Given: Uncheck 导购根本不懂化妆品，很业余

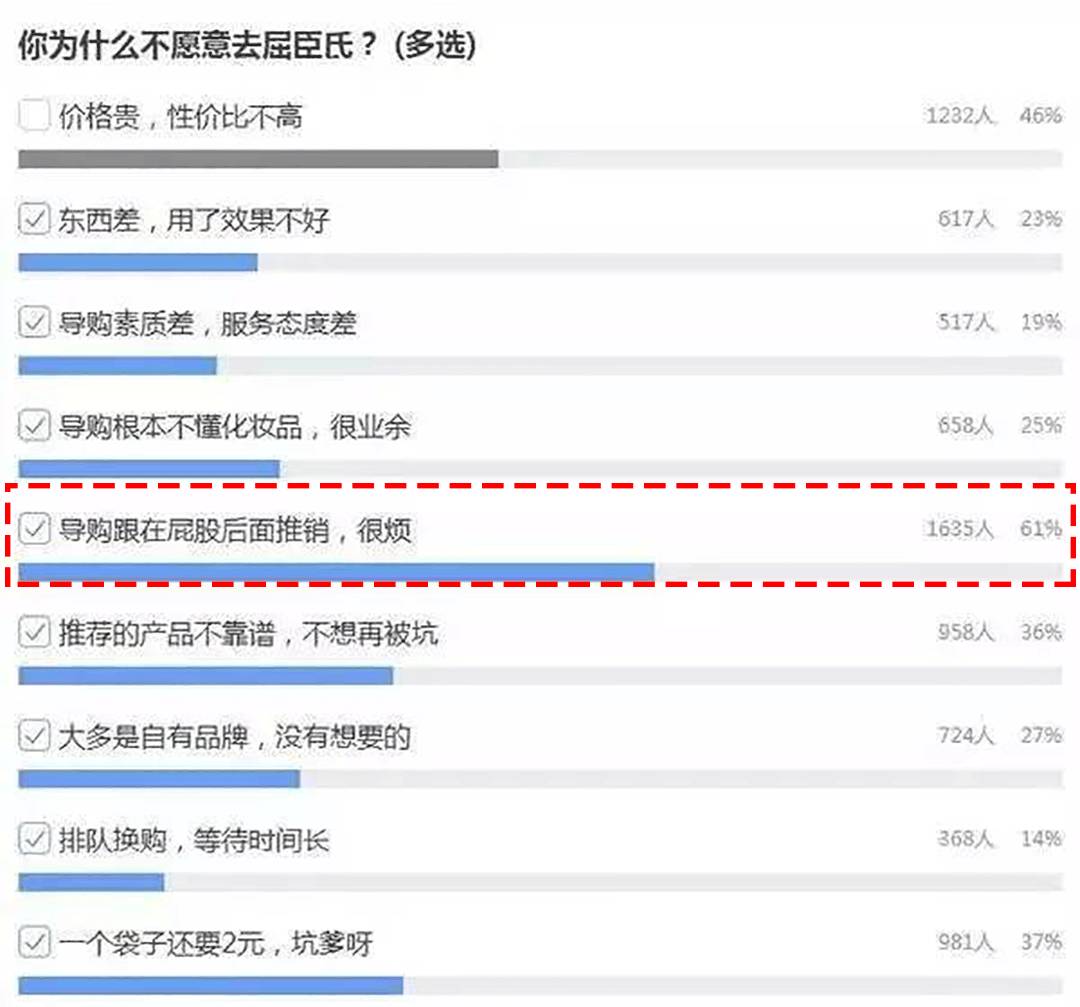Looking at the screenshot, I should tap(34, 425).
